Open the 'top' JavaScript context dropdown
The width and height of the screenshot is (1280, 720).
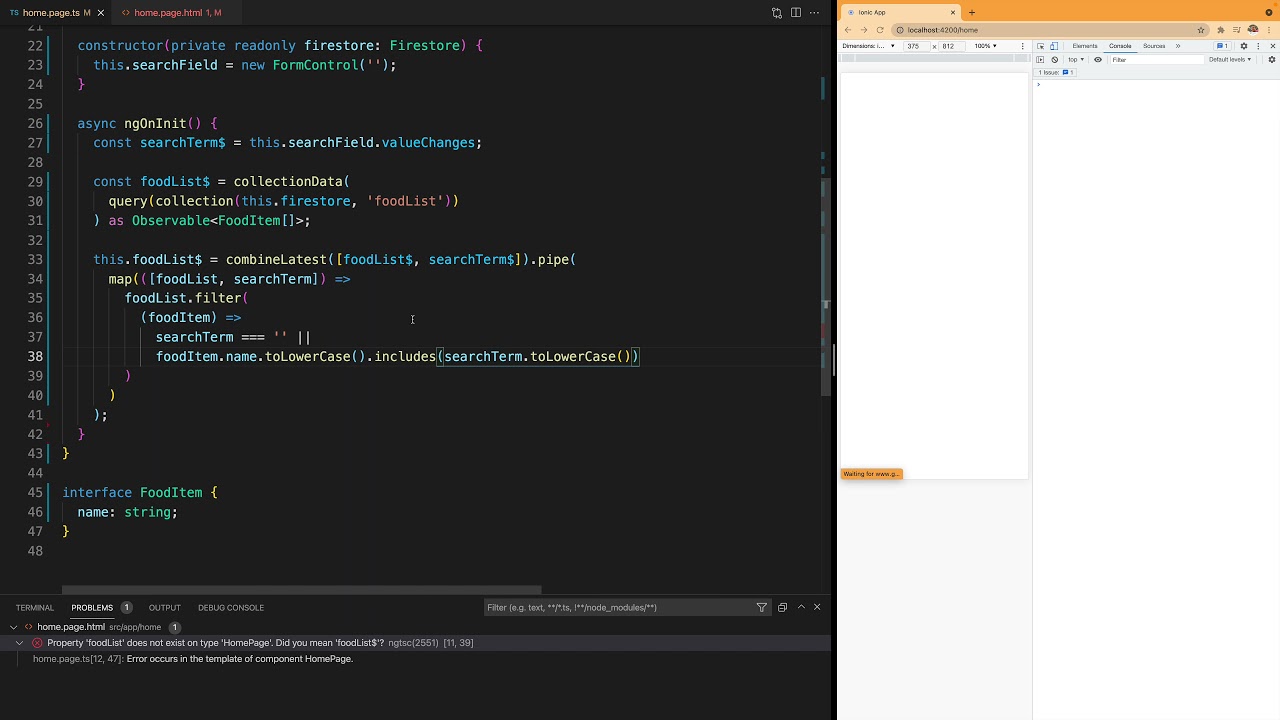1076,60
